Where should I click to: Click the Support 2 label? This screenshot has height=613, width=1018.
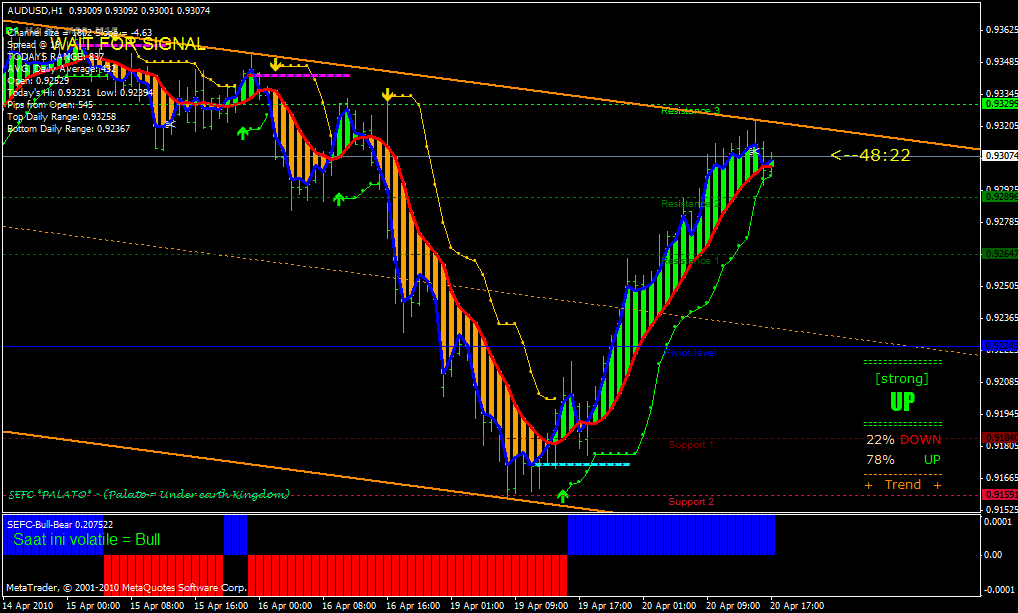click(x=691, y=501)
